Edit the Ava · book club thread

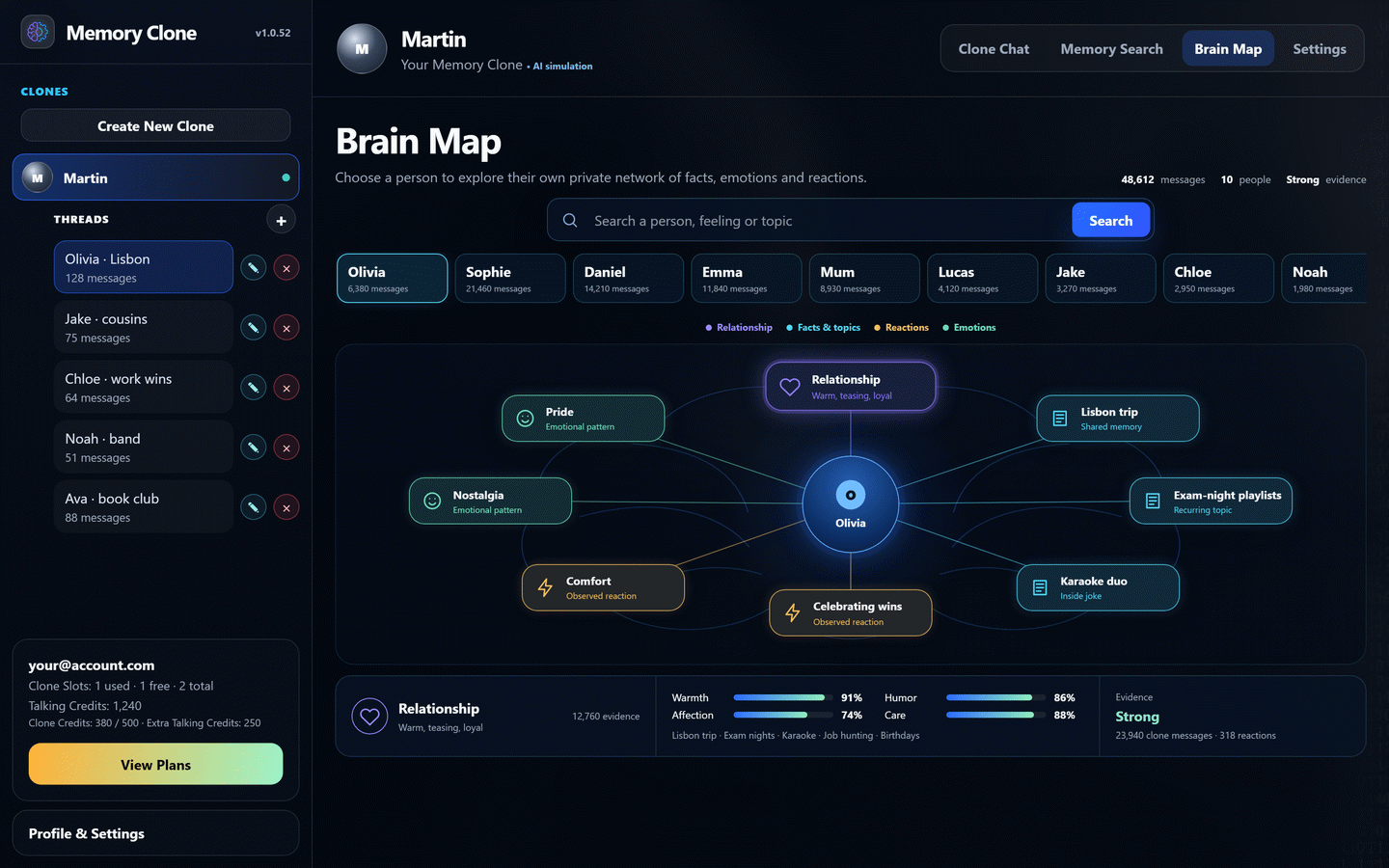click(253, 506)
